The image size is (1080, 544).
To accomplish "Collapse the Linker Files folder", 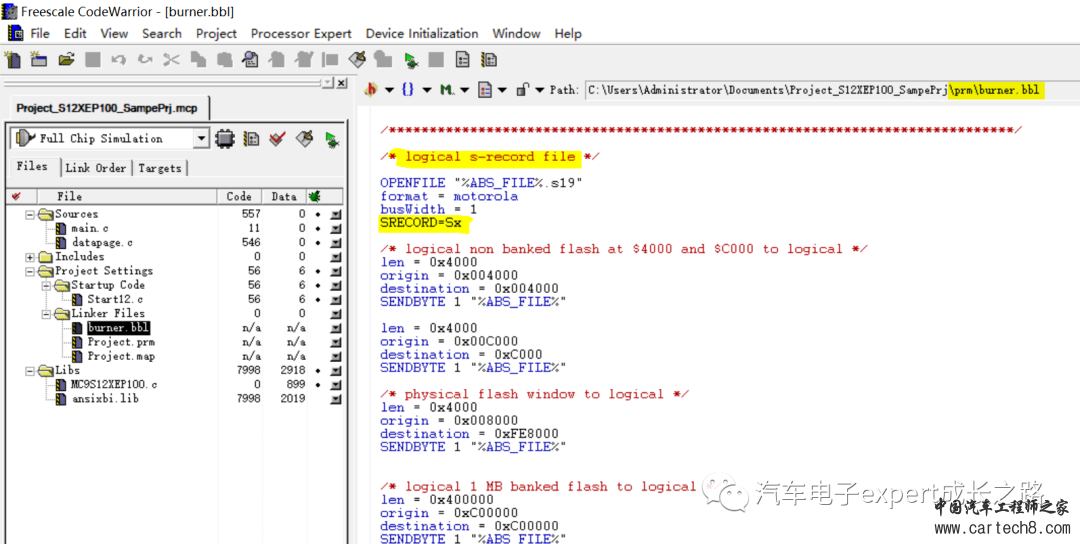I will point(46,313).
